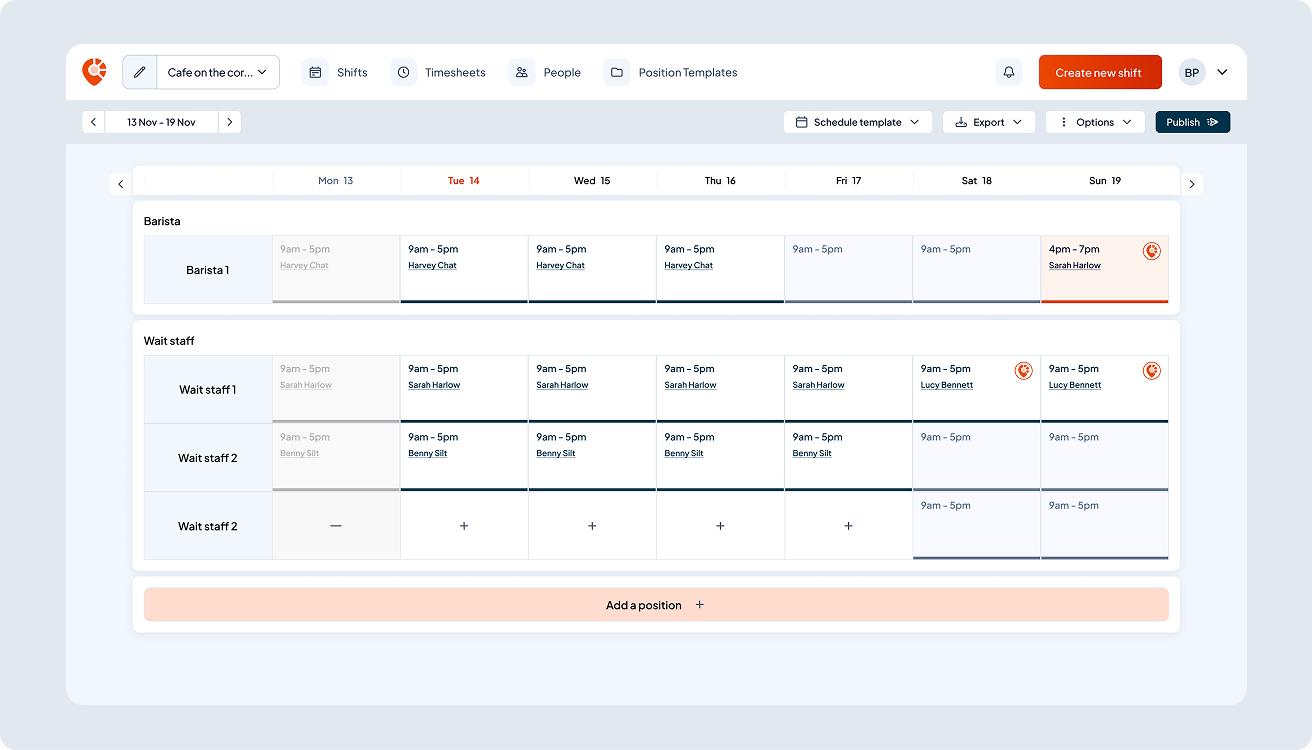Click orange badge on Lucy Bennett Sunday shift

(1151, 371)
